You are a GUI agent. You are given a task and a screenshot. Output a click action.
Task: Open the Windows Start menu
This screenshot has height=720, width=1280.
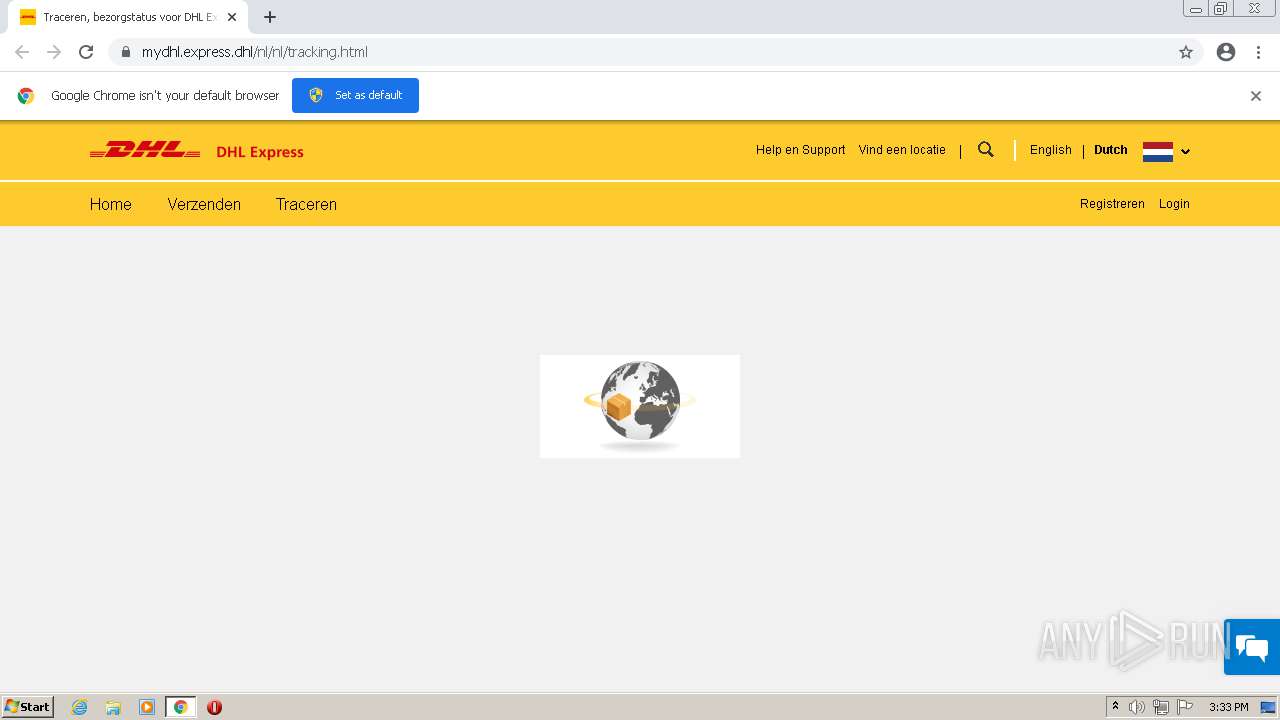(x=28, y=707)
